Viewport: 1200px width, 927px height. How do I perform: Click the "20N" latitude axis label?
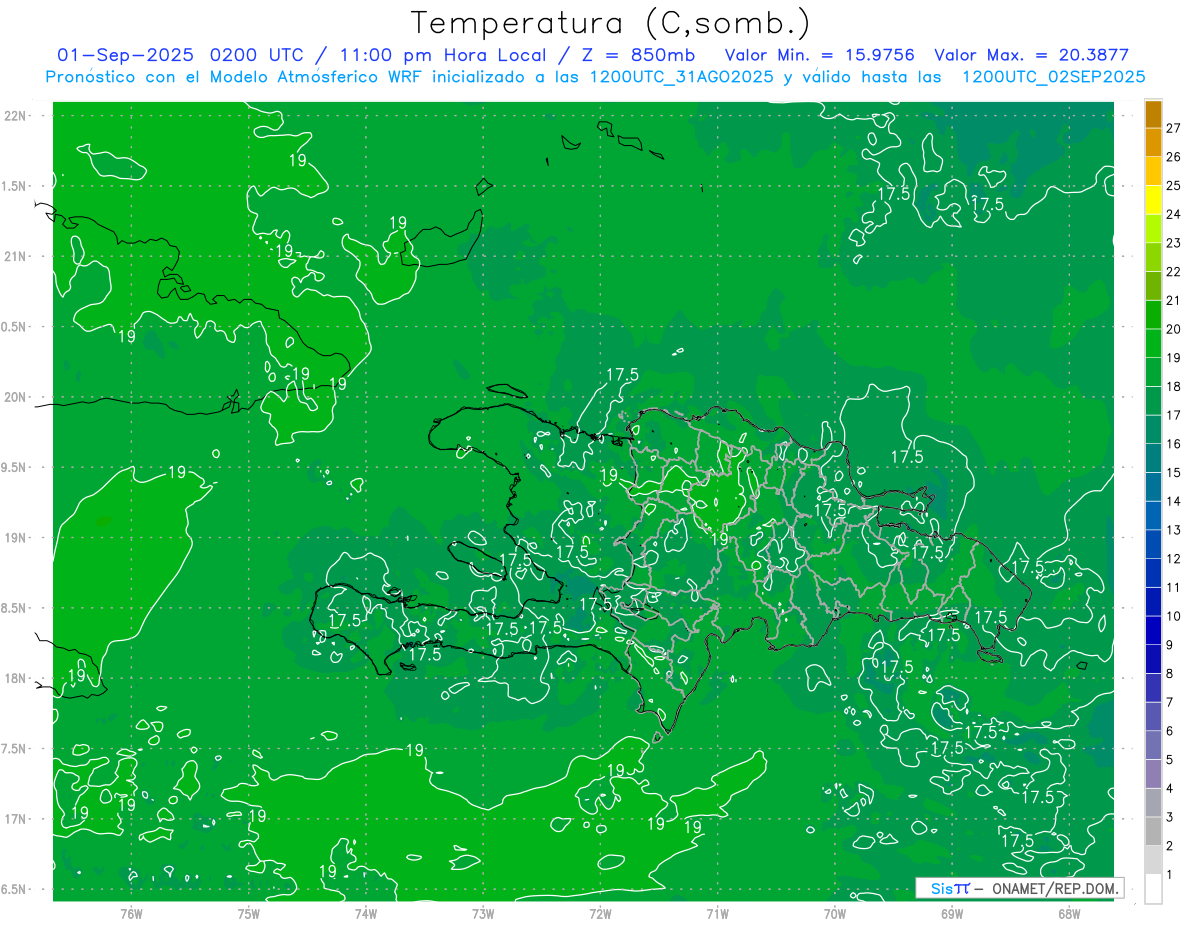(16, 397)
